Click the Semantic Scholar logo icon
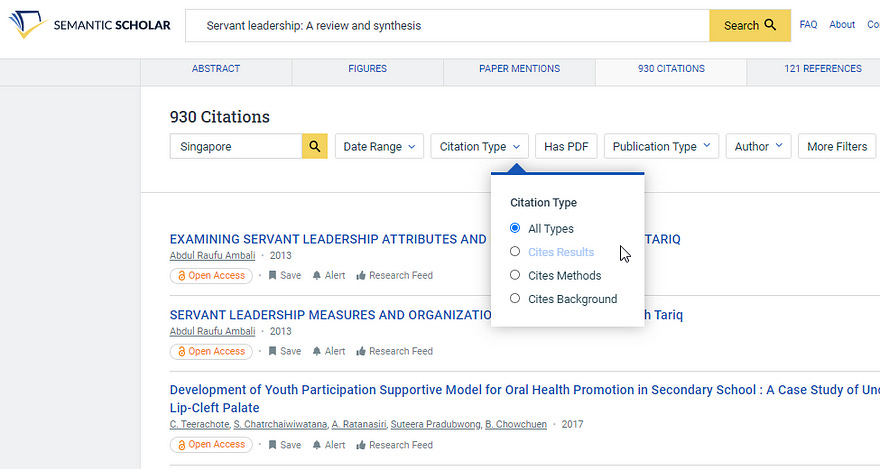Viewport: 880px width, 469px height. 26,25
